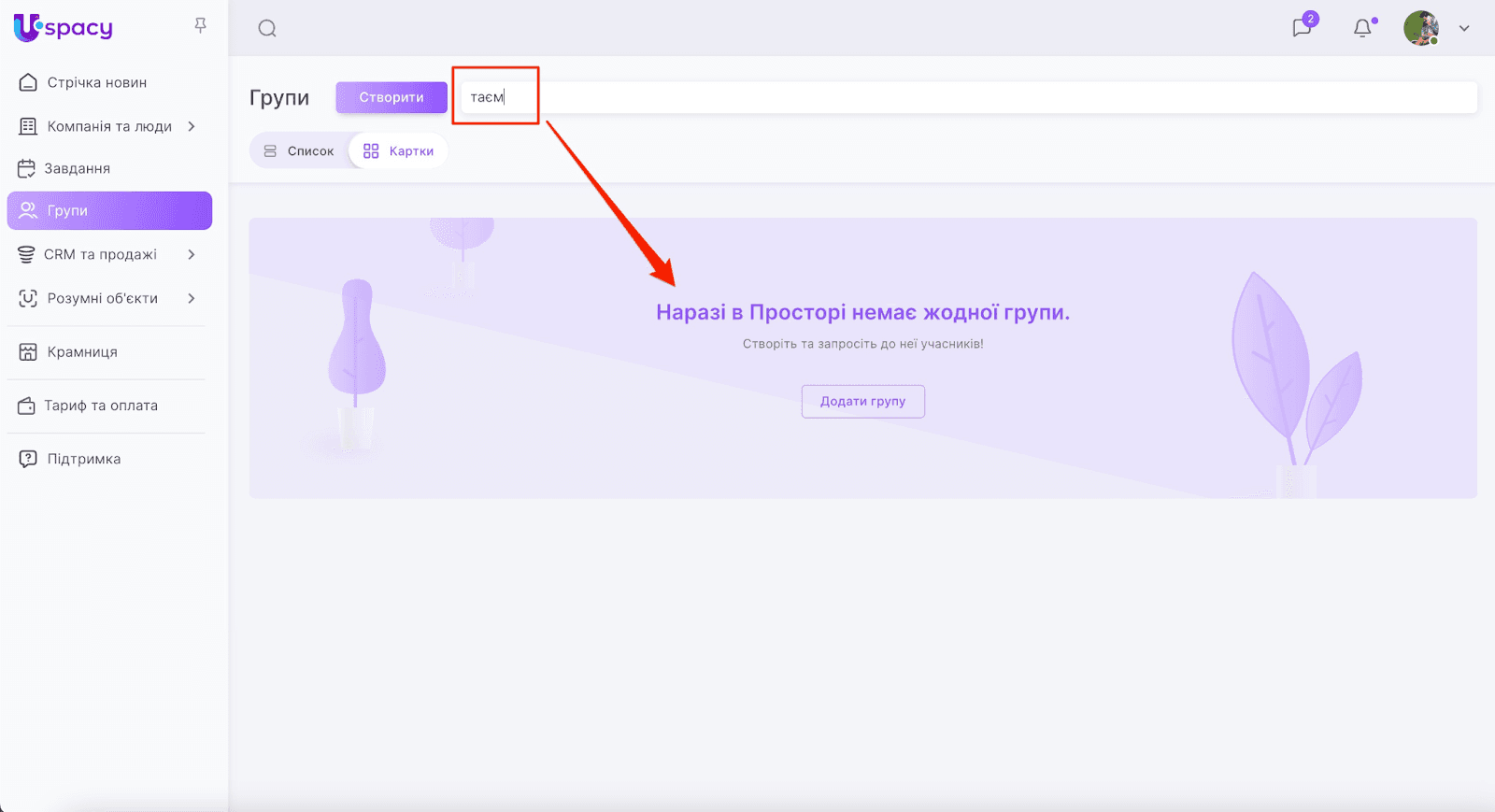Expand the Компанія та люди submenu arrow

(192, 126)
